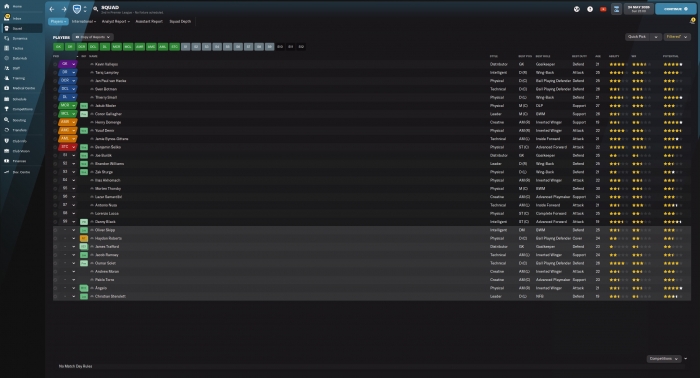Click the green STC position slot chip

pyautogui.click(x=175, y=46)
